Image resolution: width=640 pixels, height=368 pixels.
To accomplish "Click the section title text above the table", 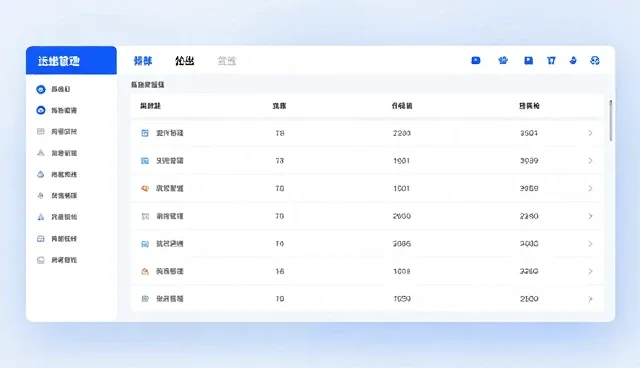I will click(x=147, y=85).
